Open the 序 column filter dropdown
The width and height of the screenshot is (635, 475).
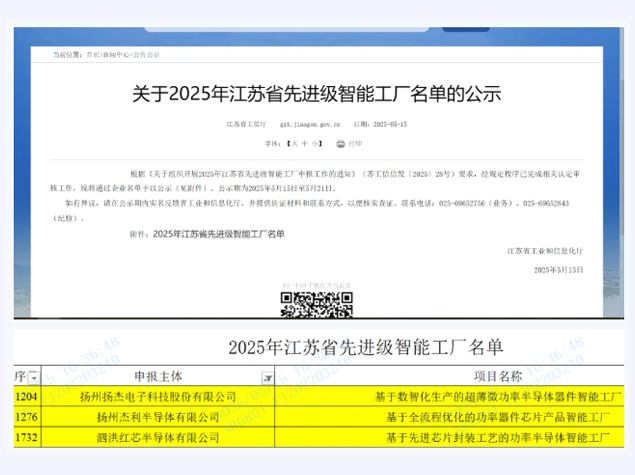[x=34, y=377]
